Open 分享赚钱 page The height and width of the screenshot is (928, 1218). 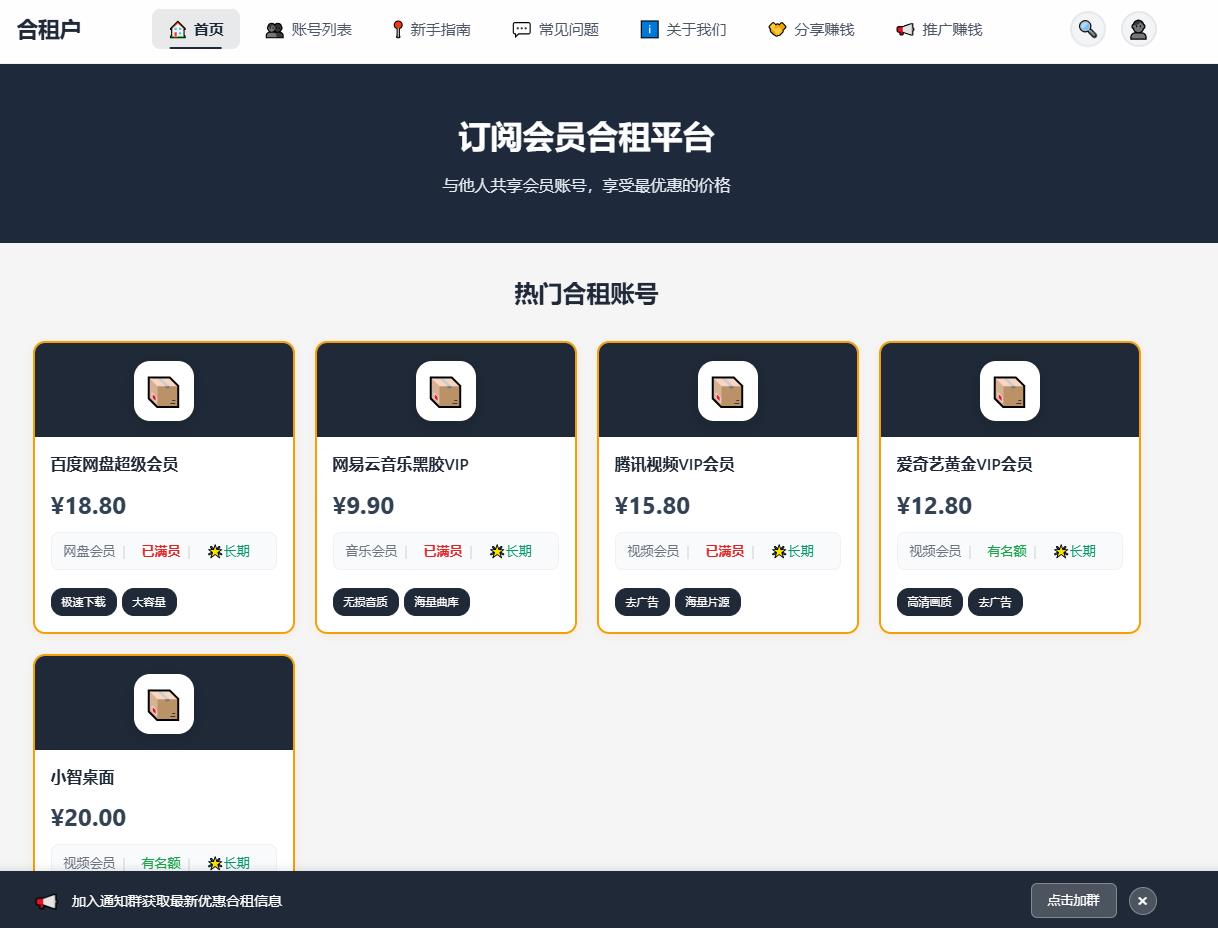[x=811, y=29]
